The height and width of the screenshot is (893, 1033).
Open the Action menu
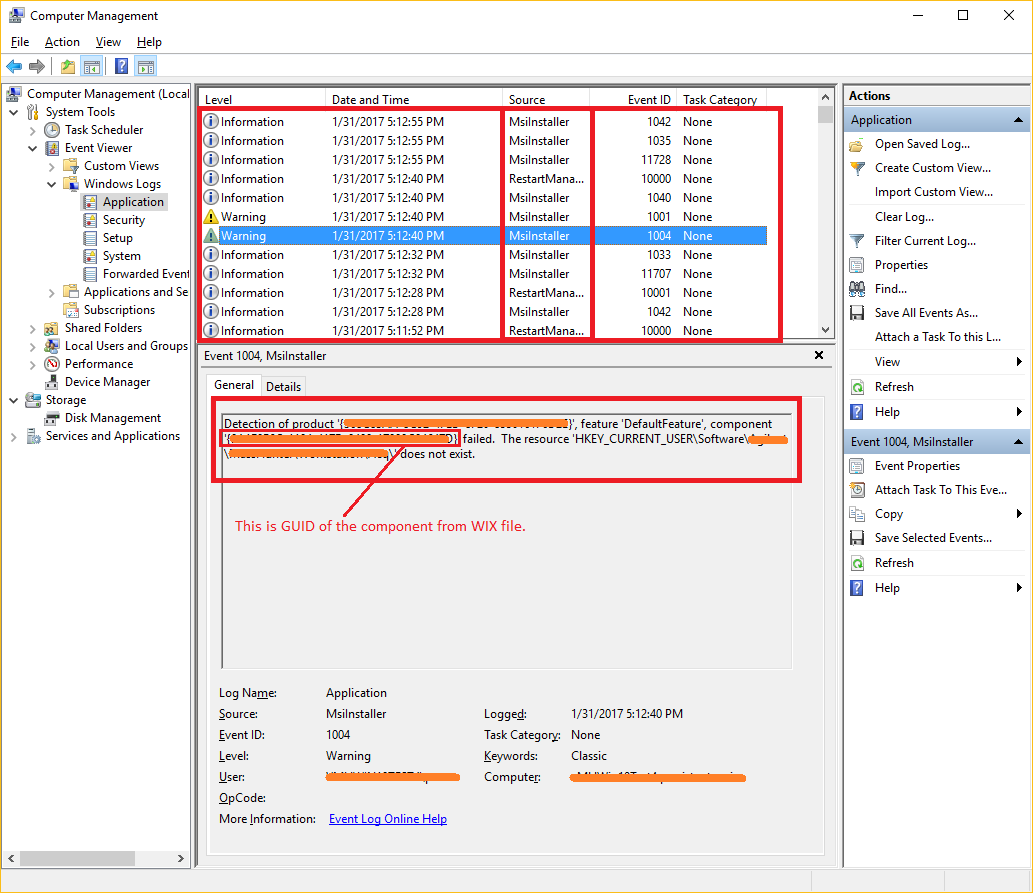62,42
